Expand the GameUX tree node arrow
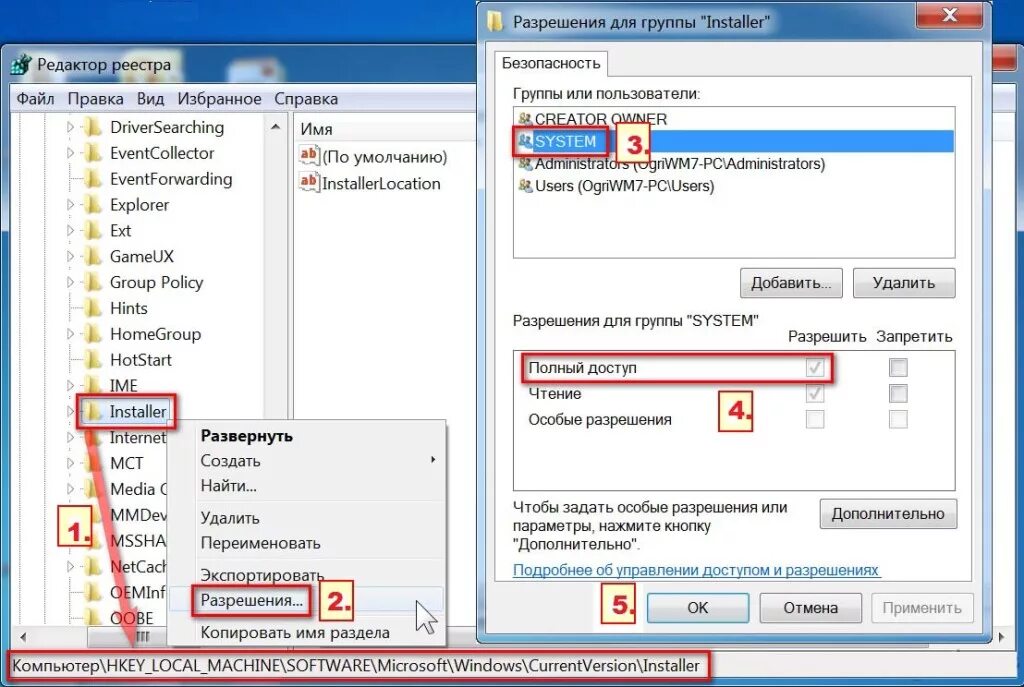 (71, 256)
